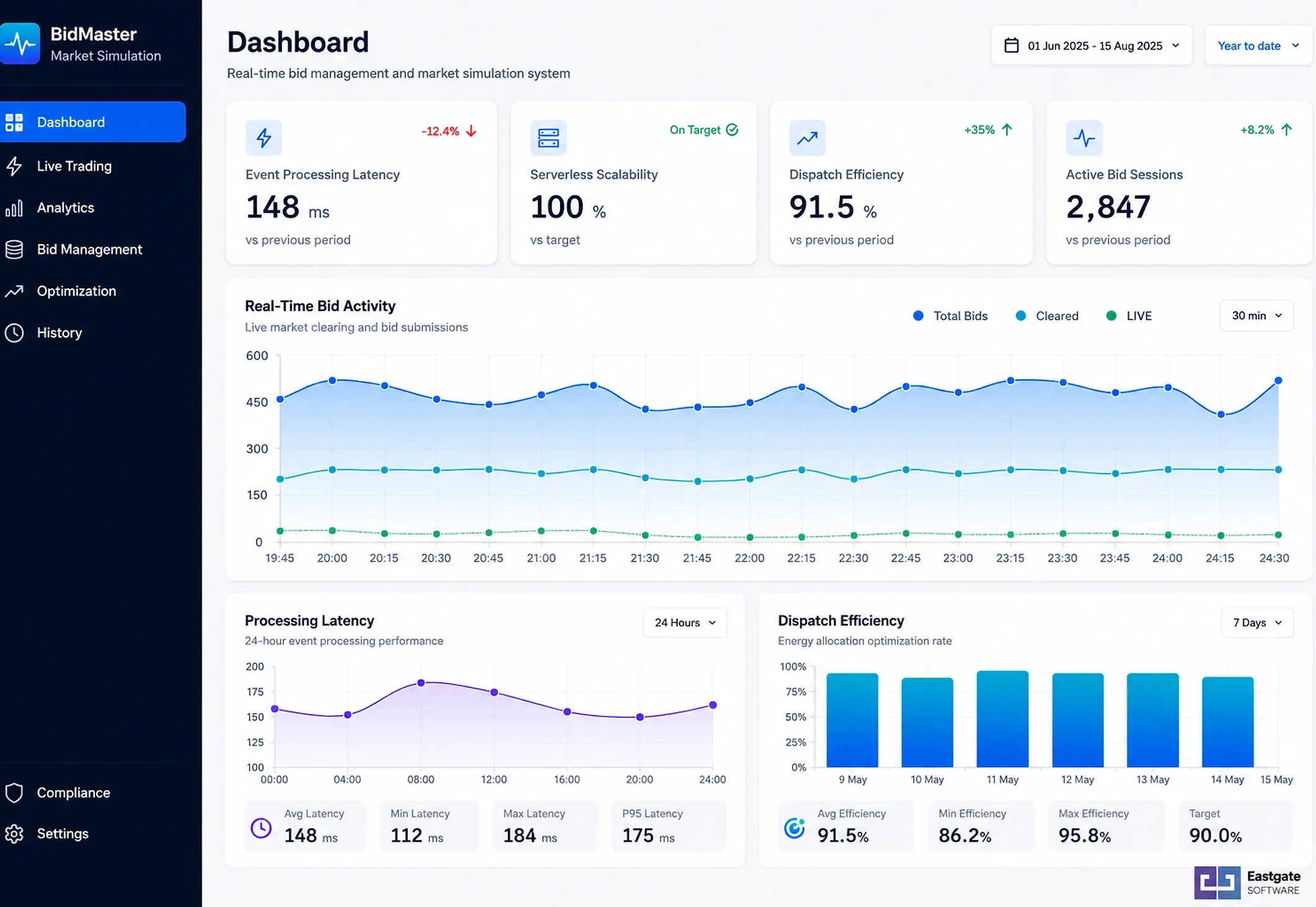Click the Dispatch Efficiency card trend icon
Screen dimensions: 1316x907
coord(807,138)
